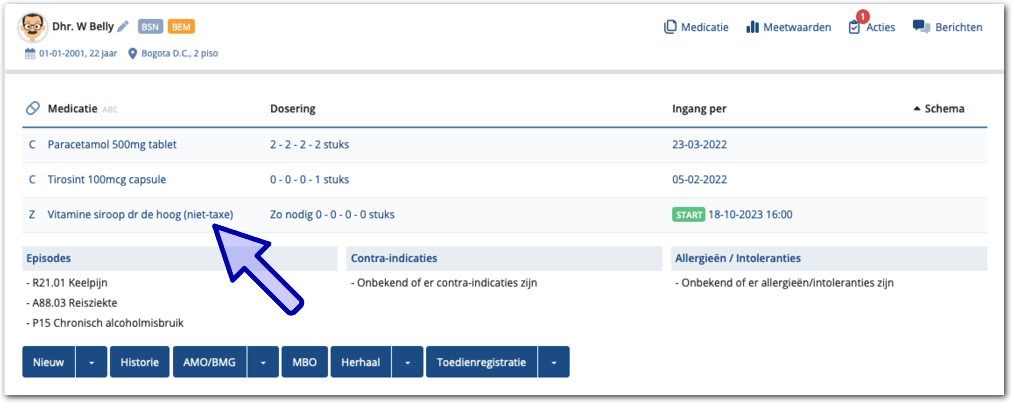The image size is (1012, 403).
Task: Toggle ABC sorting next to Medicatie header
Action: click(110, 109)
